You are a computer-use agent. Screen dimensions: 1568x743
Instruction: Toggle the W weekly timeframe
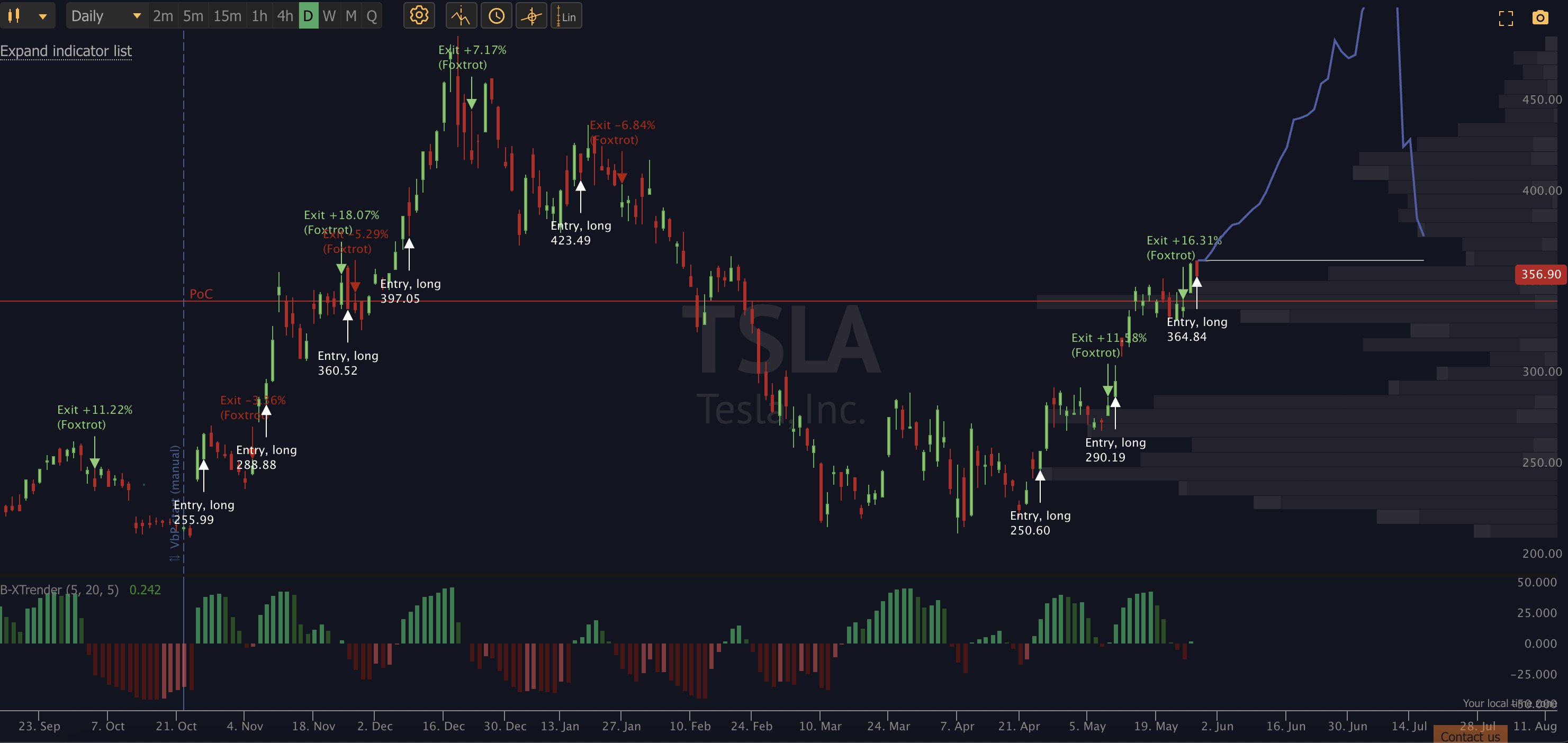click(x=329, y=16)
